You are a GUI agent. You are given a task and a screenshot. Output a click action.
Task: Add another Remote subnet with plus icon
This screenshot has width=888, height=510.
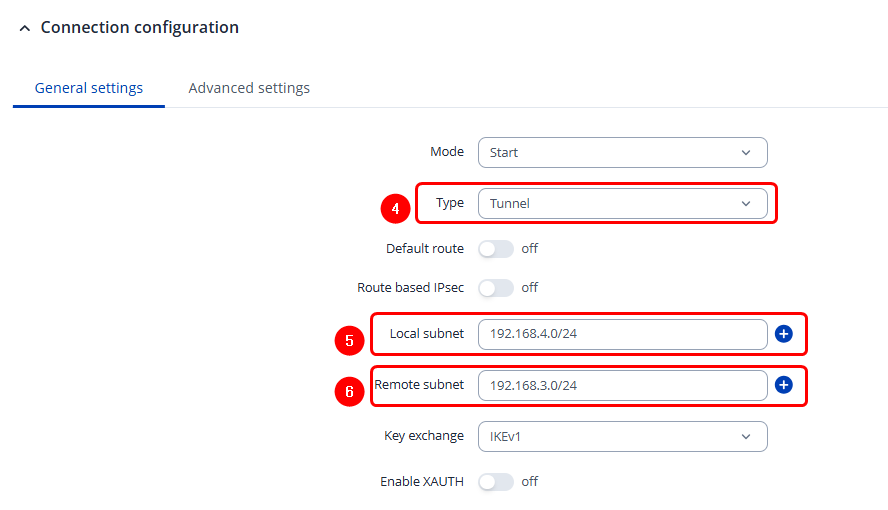pos(784,385)
